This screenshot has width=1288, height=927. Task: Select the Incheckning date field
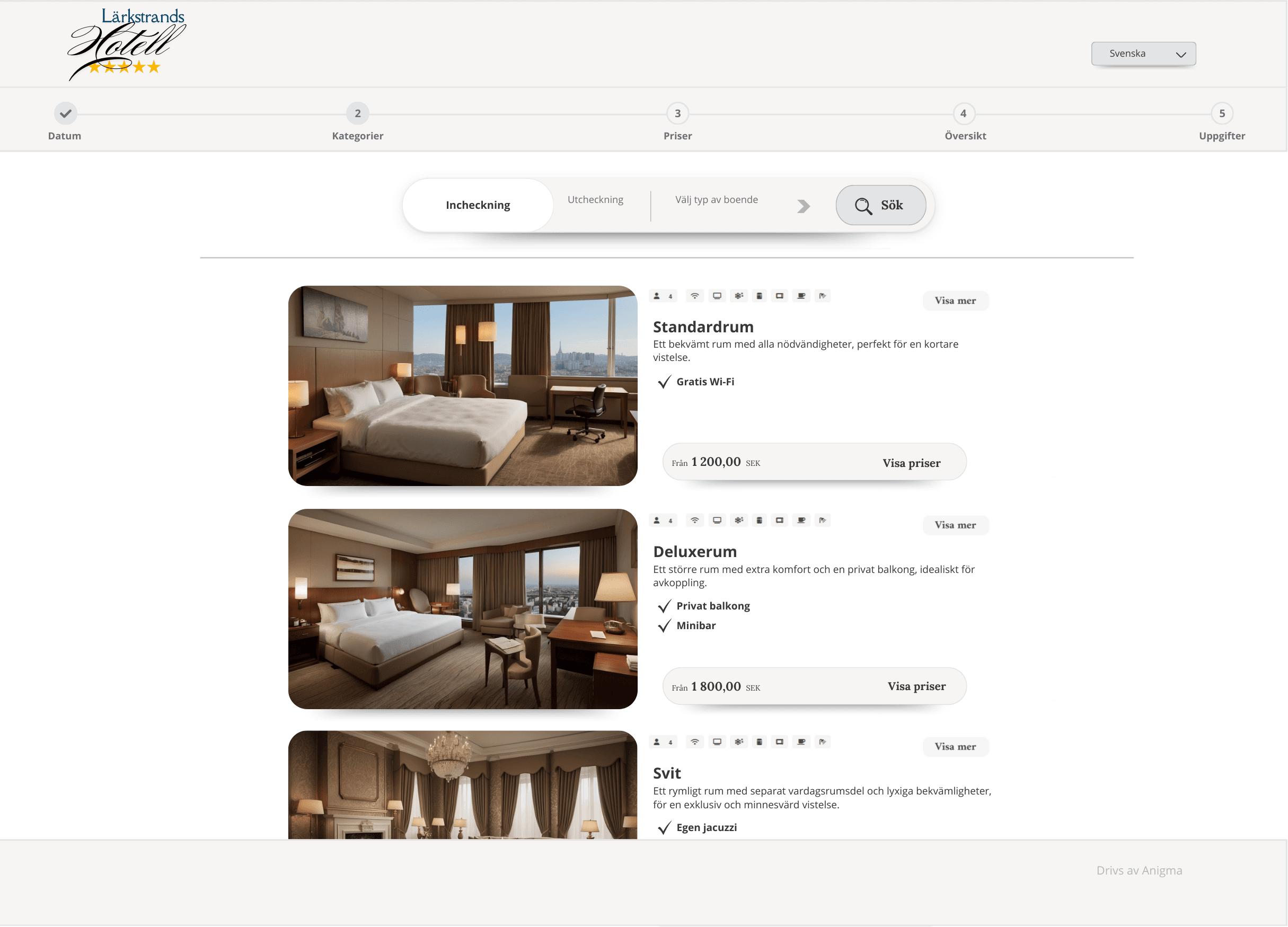478,205
